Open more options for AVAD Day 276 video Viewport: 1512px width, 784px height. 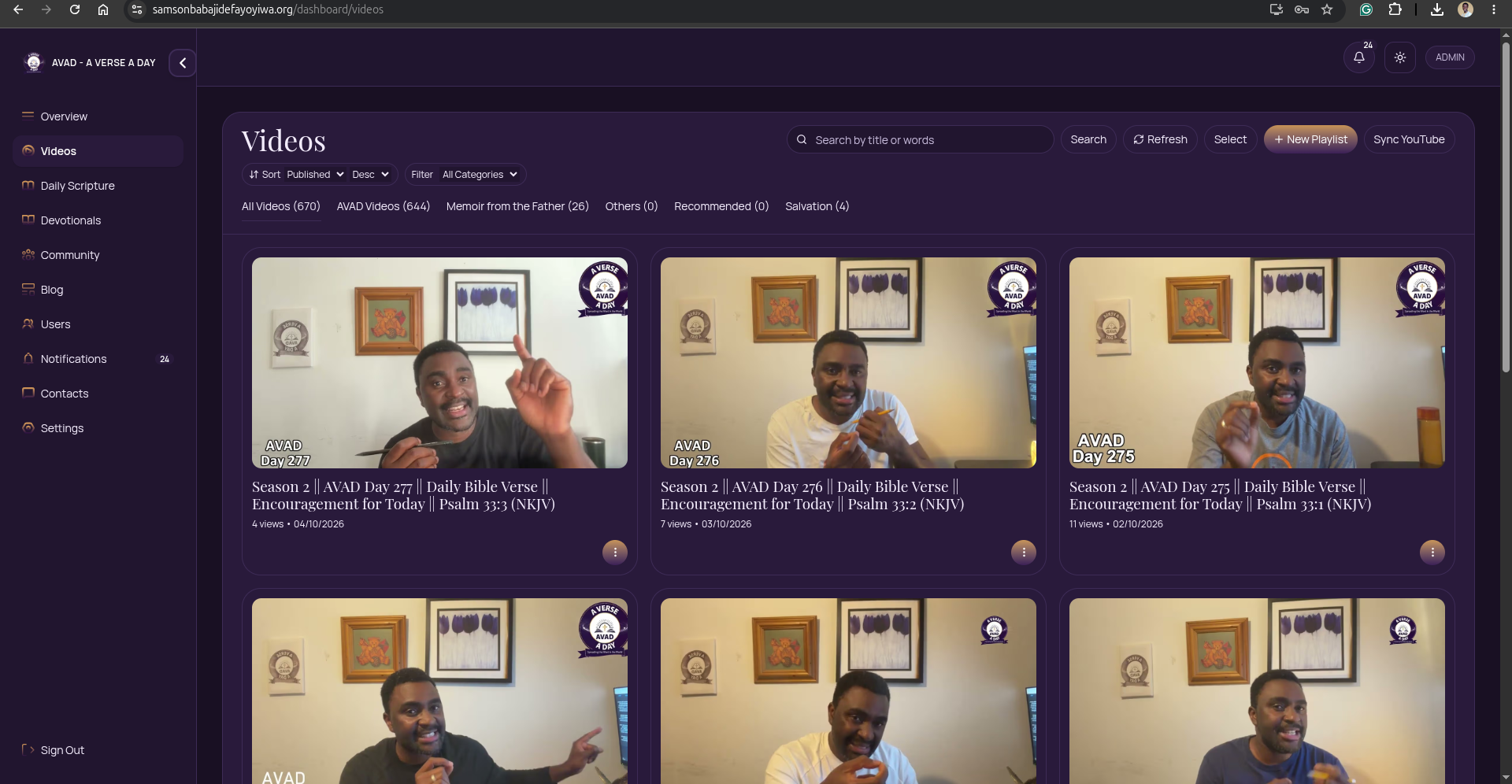coord(1024,553)
